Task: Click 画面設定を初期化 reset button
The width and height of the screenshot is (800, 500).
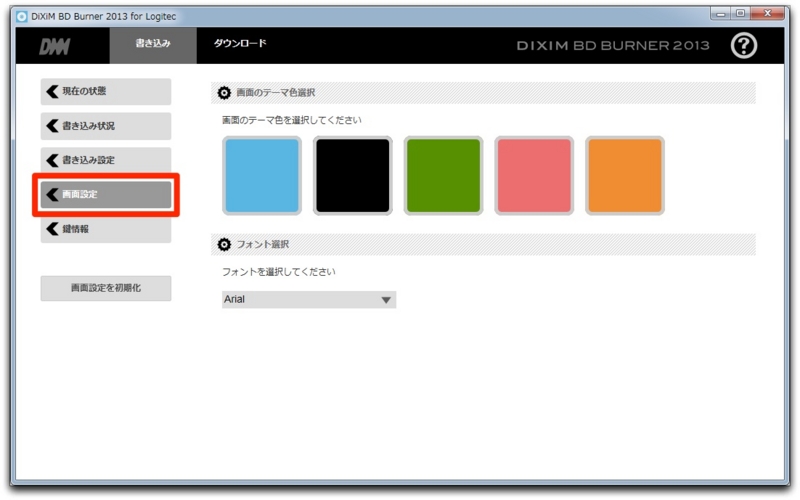Action: point(106,288)
